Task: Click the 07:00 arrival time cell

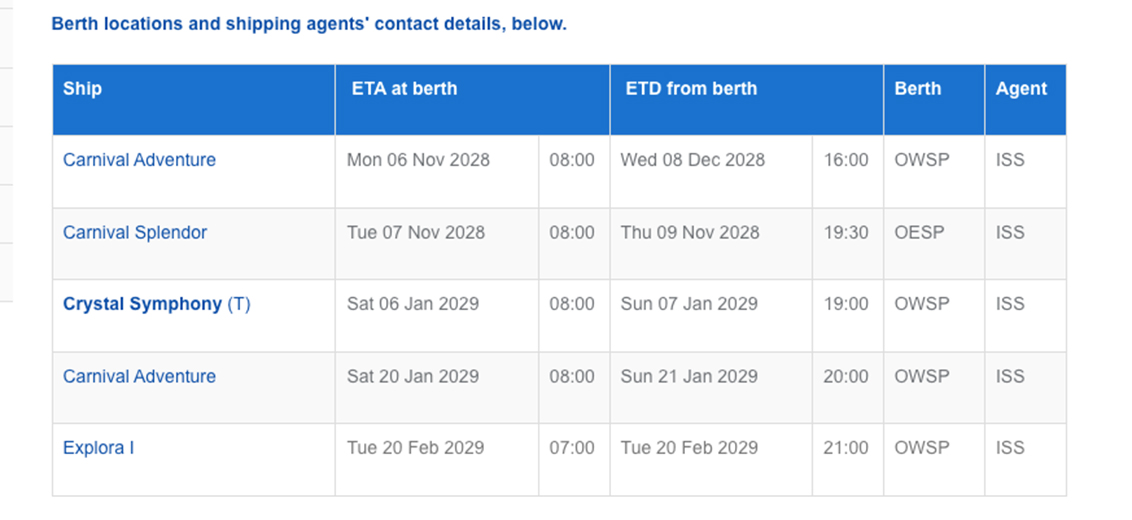Action: click(x=572, y=448)
